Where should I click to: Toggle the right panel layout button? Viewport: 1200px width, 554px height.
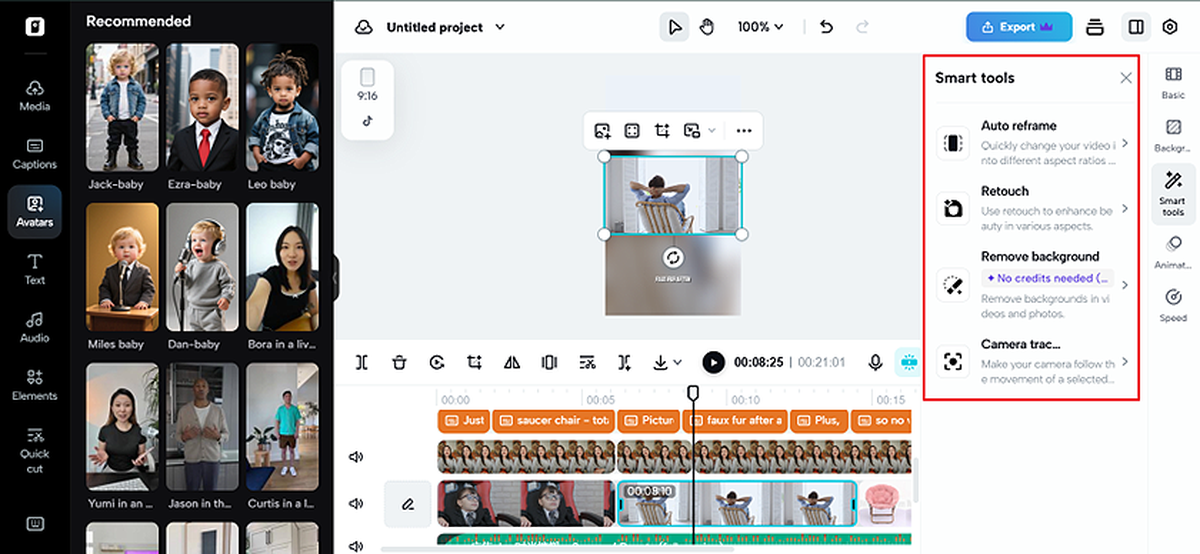(1134, 27)
